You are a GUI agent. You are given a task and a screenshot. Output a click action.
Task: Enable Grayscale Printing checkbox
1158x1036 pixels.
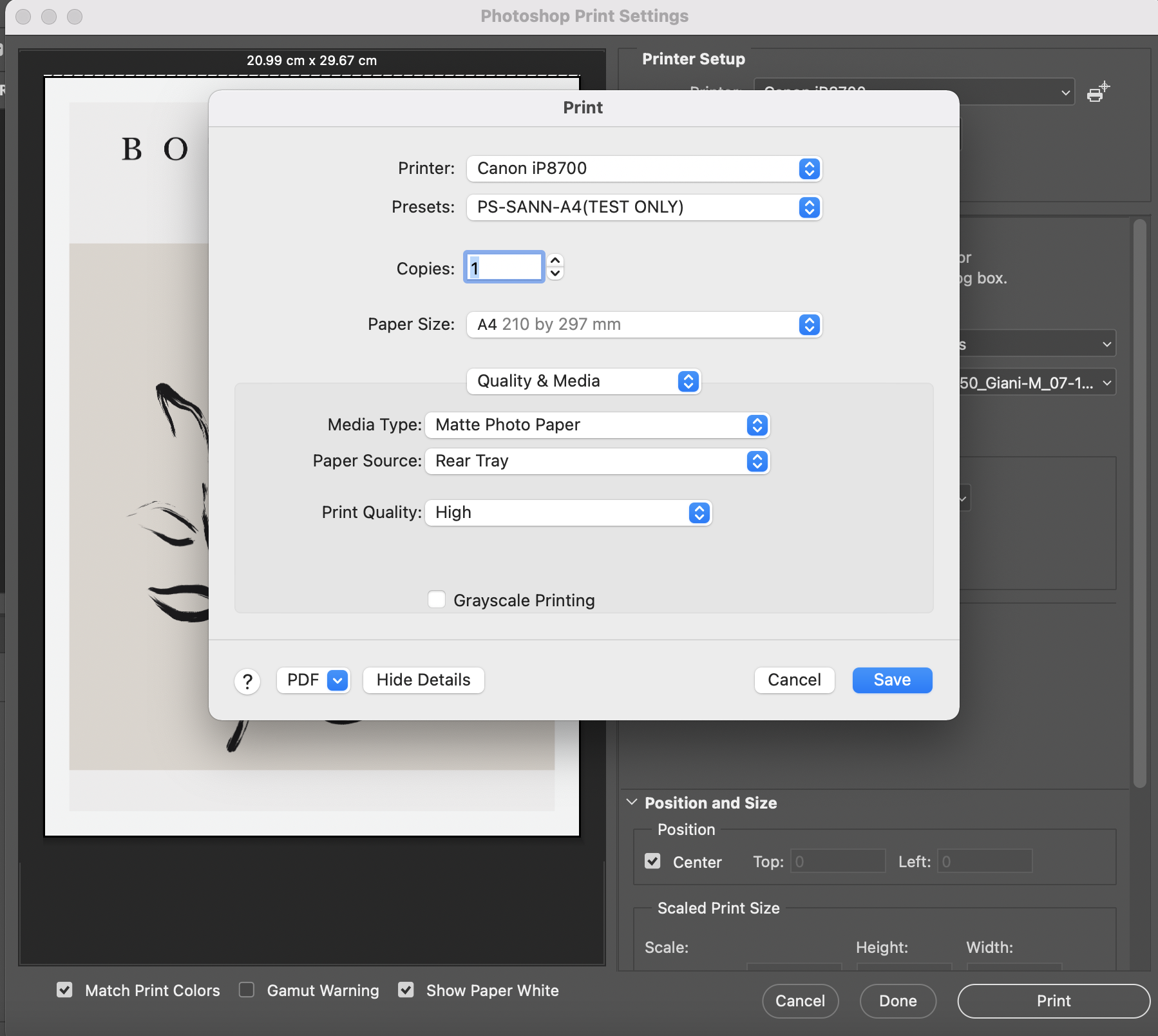point(437,600)
